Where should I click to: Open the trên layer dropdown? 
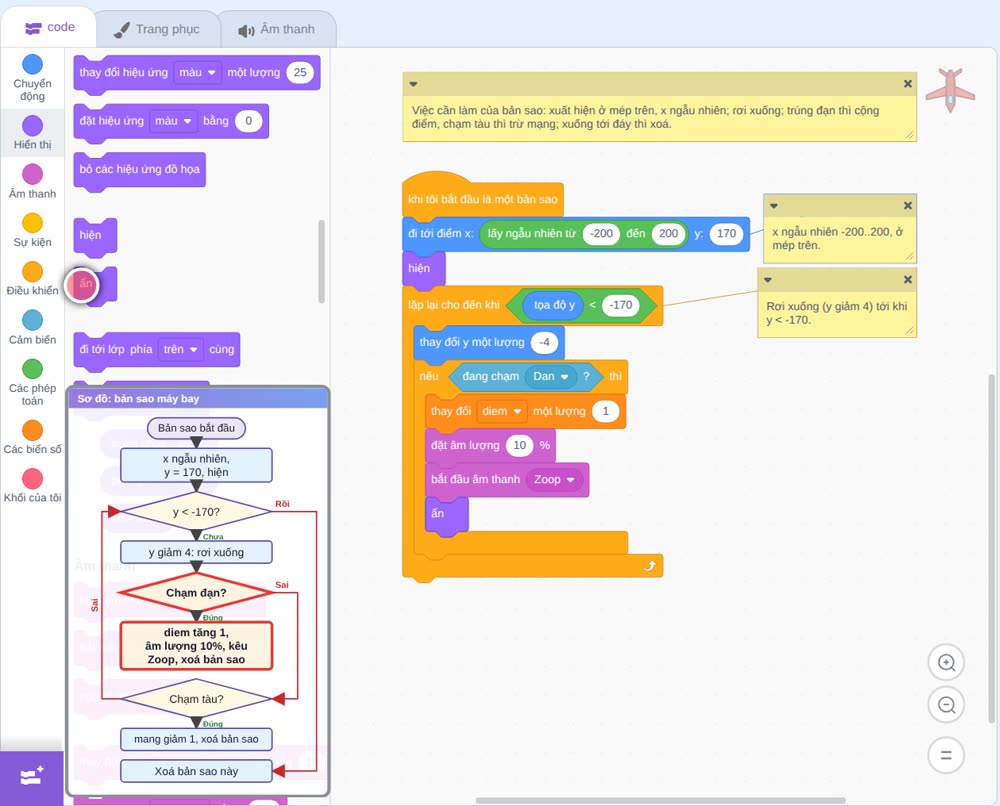[x=180, y=349]
